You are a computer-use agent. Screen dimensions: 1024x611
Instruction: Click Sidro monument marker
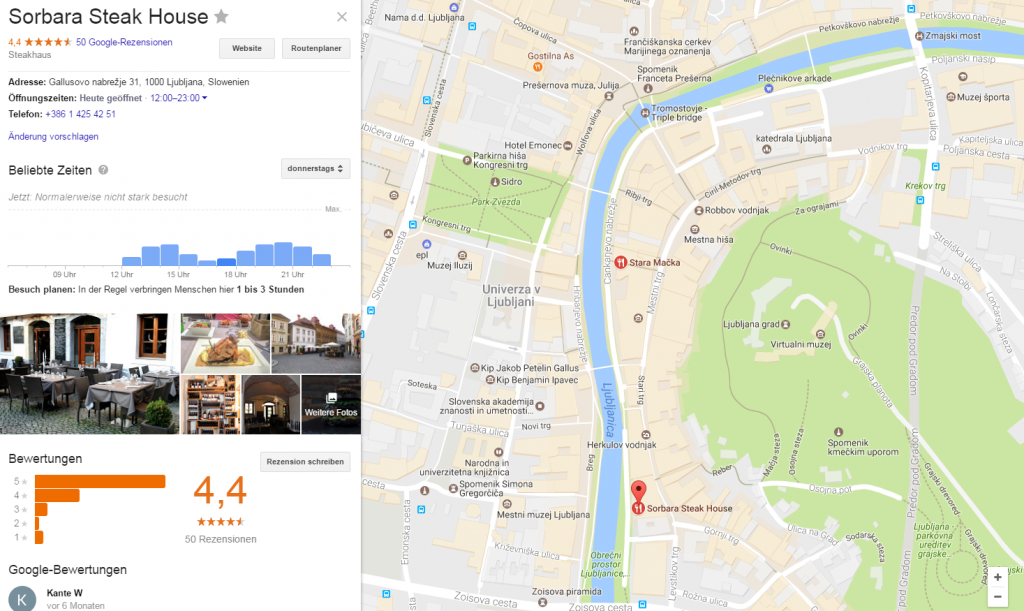pyautogui.click(x=495, y=182)
